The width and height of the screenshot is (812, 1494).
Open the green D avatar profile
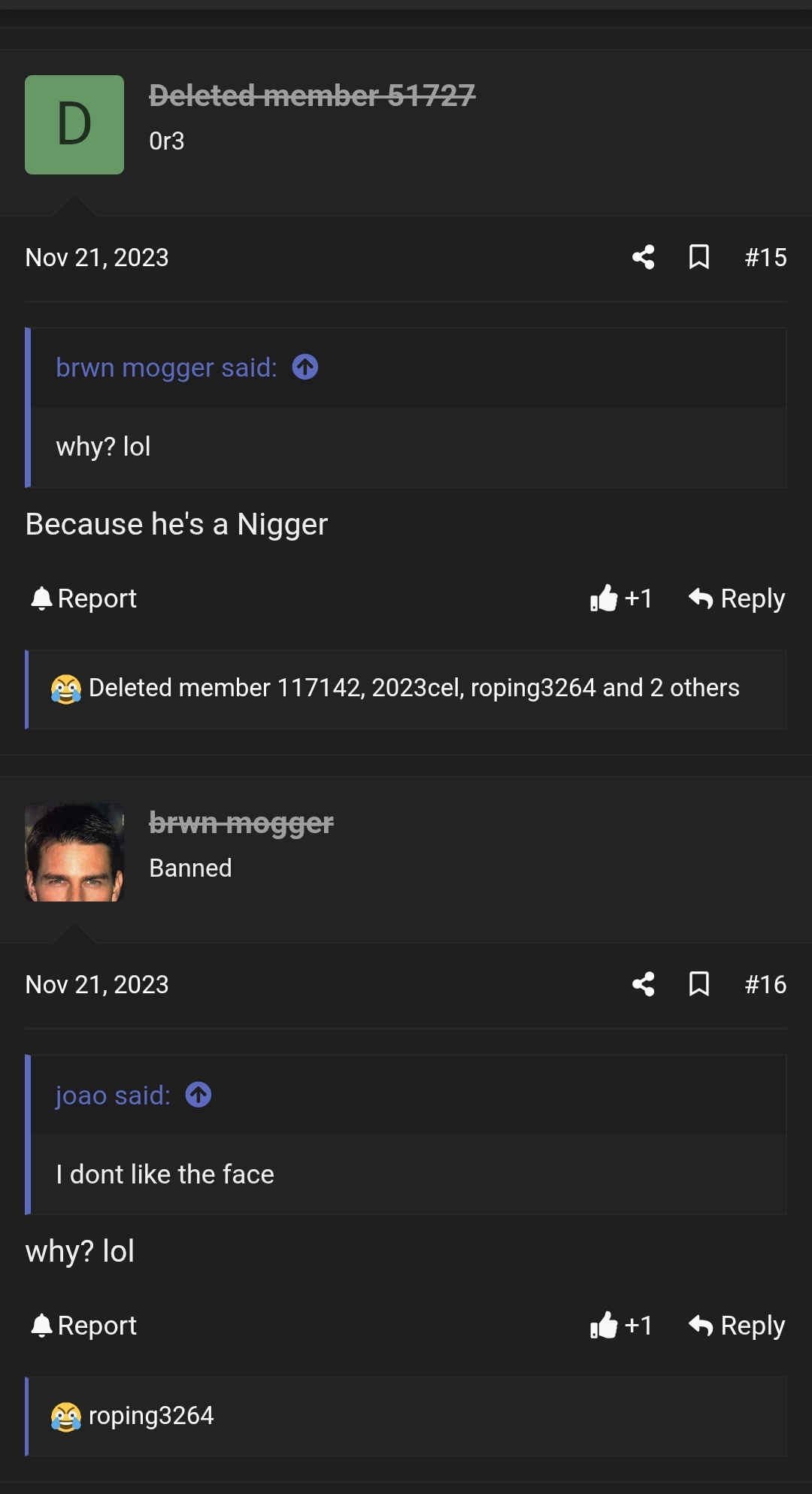(74, 125)
